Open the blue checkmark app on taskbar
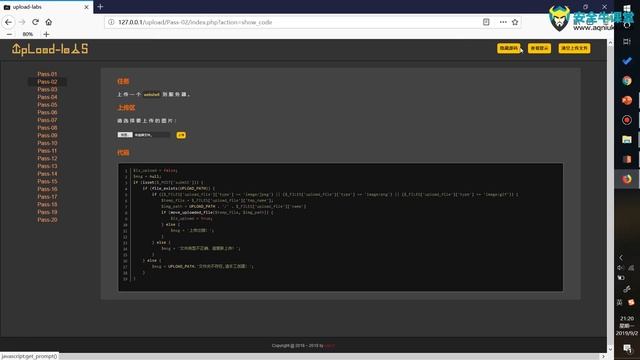Image resolution: width=640 pixels, height=360 pixels. 627,61
